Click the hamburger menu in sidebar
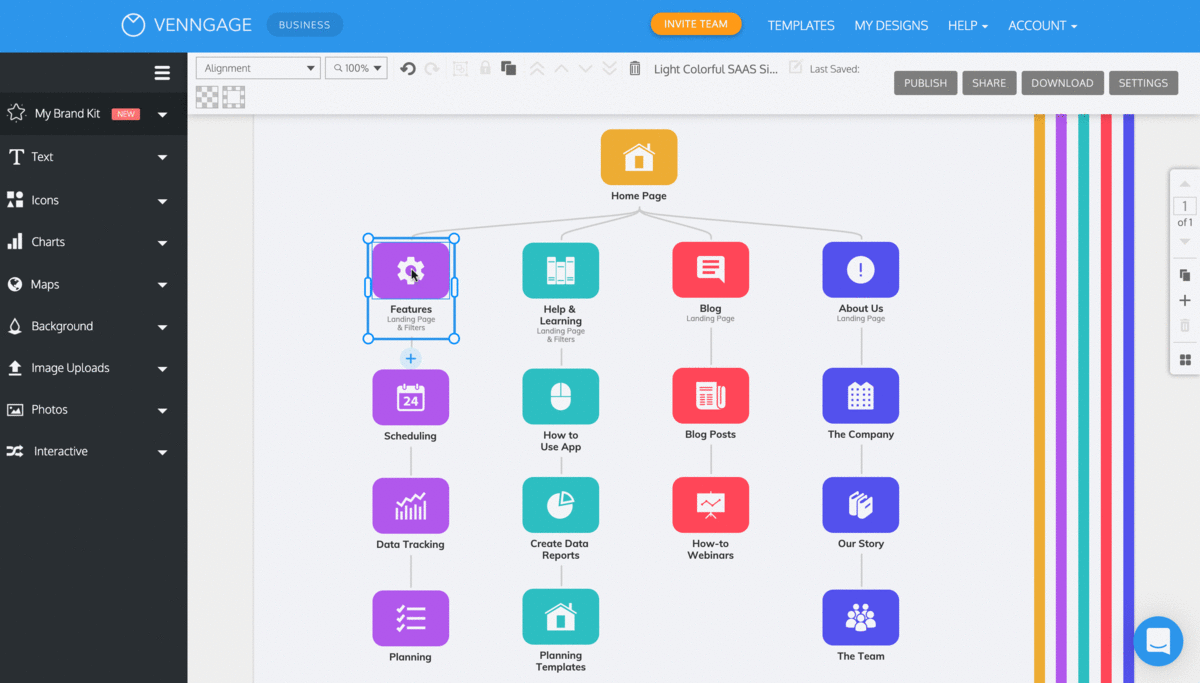Image resolution: width=1200 pixels, height=683 pixels. 162,72
